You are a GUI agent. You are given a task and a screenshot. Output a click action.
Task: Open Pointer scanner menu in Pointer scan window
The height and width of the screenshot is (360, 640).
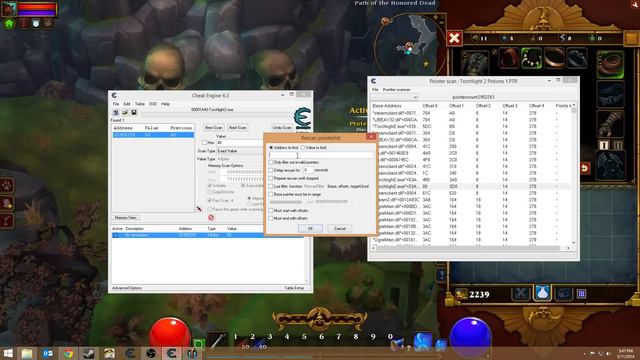[396, 89]
